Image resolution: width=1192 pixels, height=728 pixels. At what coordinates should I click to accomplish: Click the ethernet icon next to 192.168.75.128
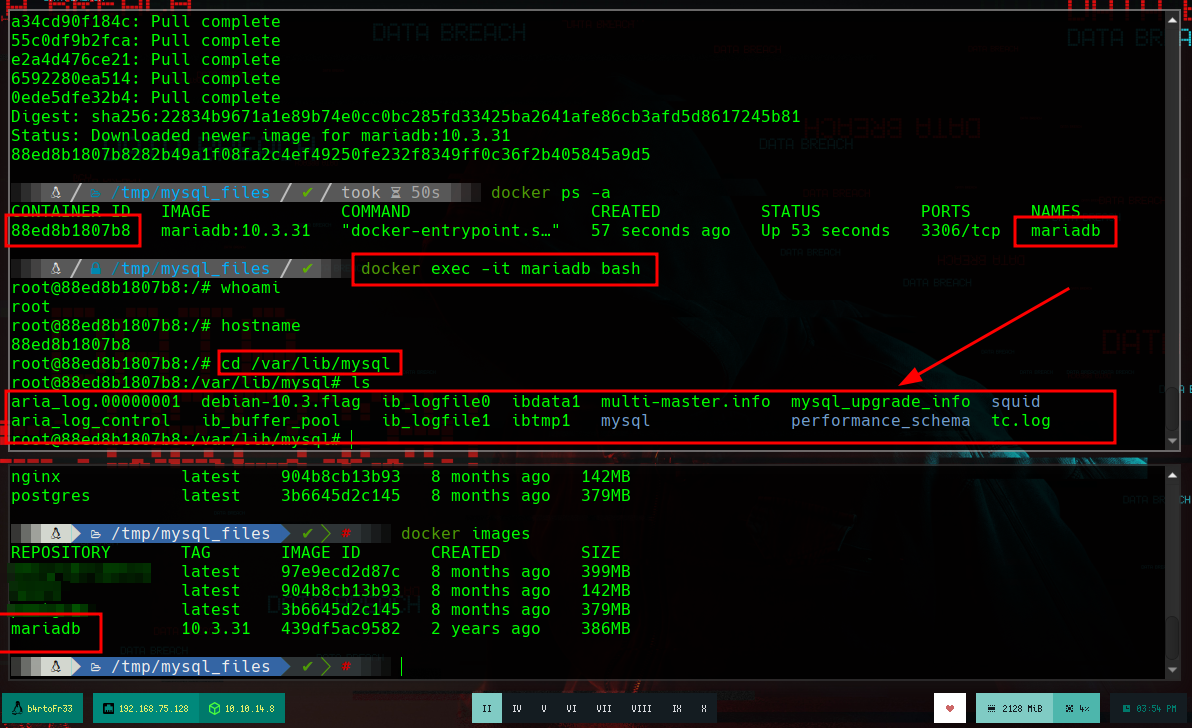pos(108,708)
